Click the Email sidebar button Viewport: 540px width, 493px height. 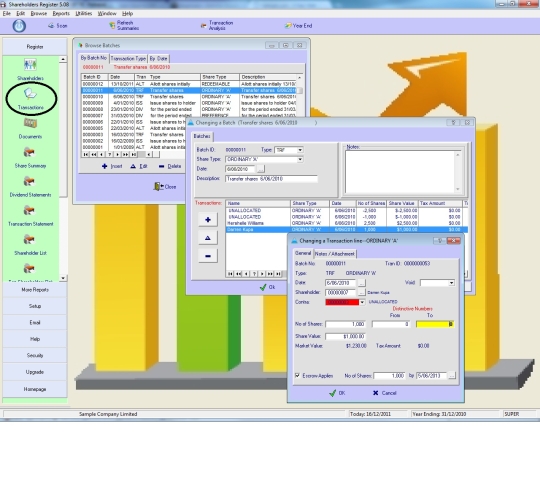(35, 323)
